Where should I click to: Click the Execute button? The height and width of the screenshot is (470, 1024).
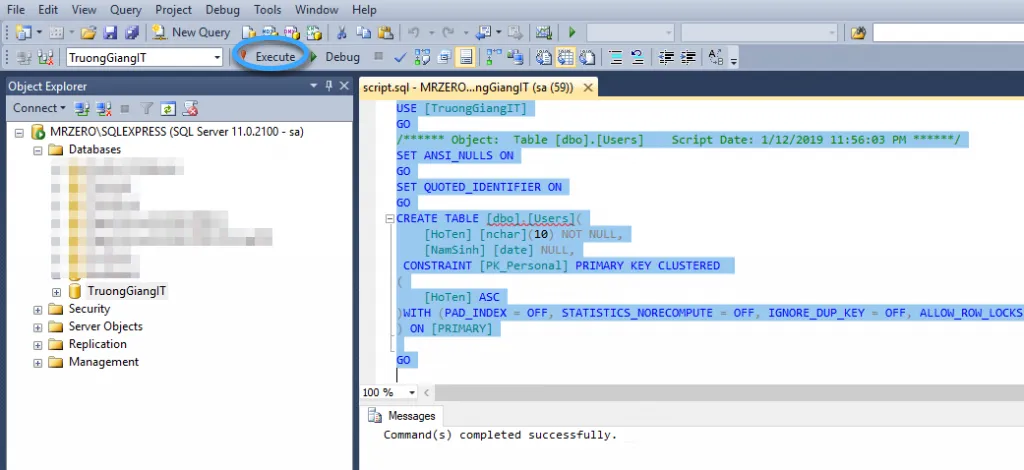coord(268,57)
